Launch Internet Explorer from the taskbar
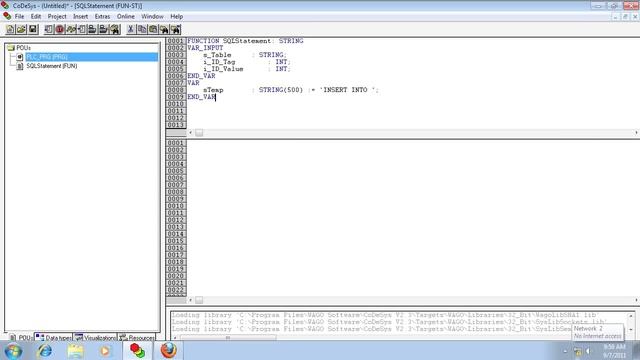640x360 pixels. [45, 351]
